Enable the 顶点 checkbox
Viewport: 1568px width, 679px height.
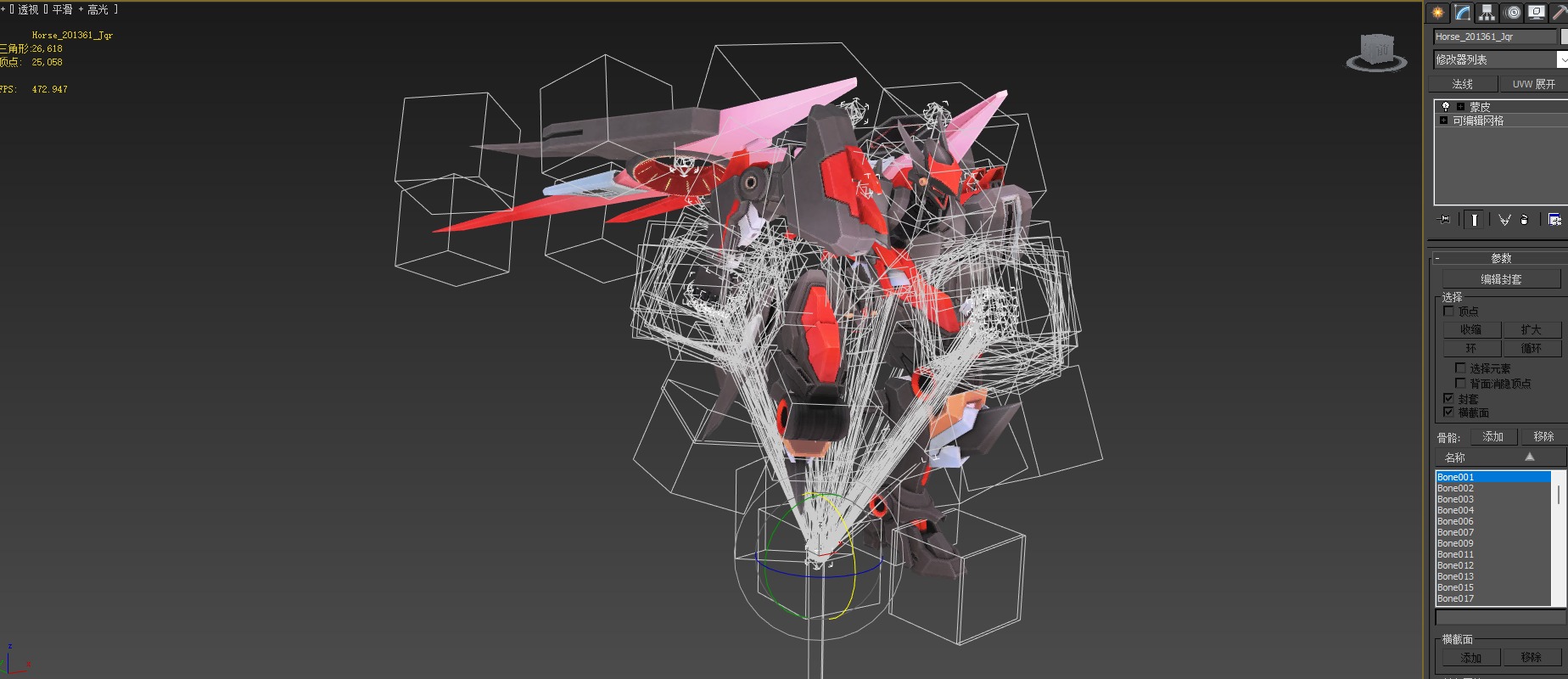(x=1448, y=311)
